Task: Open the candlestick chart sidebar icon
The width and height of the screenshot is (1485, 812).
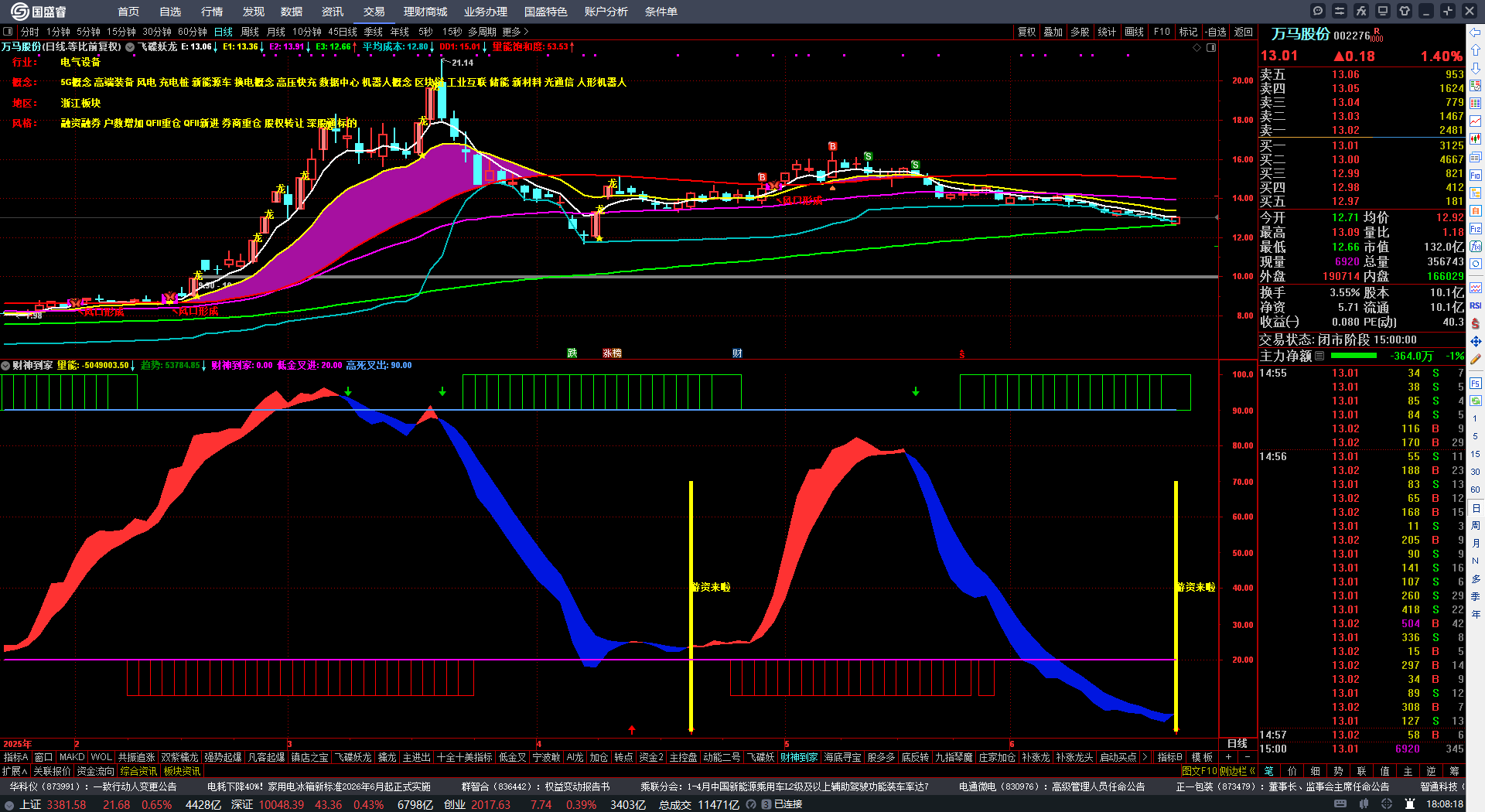Action: (1476, 139)
